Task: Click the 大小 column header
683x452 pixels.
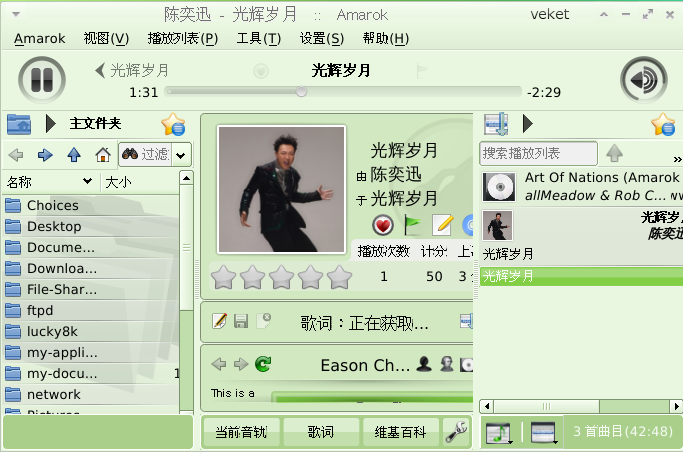Action: point(139,182)
